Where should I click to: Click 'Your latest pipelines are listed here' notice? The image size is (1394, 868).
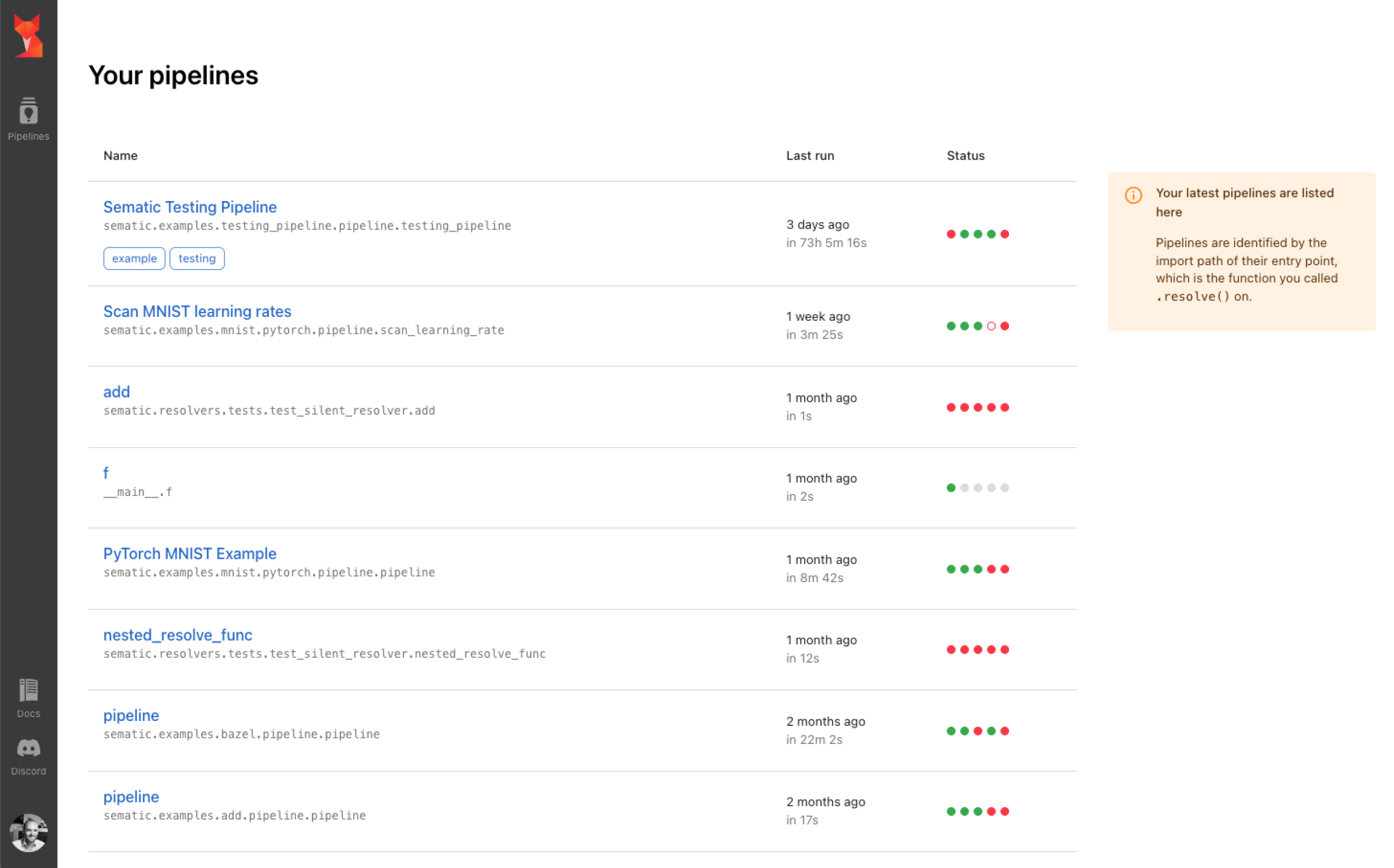pos(1244,202)
